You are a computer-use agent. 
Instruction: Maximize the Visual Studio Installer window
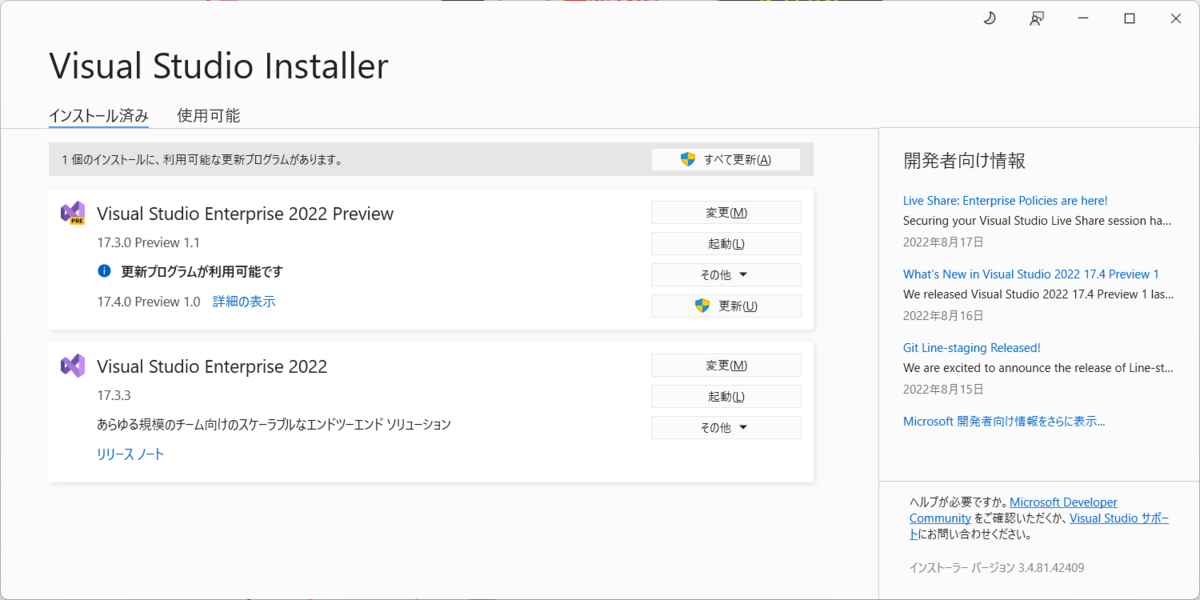1129,18
